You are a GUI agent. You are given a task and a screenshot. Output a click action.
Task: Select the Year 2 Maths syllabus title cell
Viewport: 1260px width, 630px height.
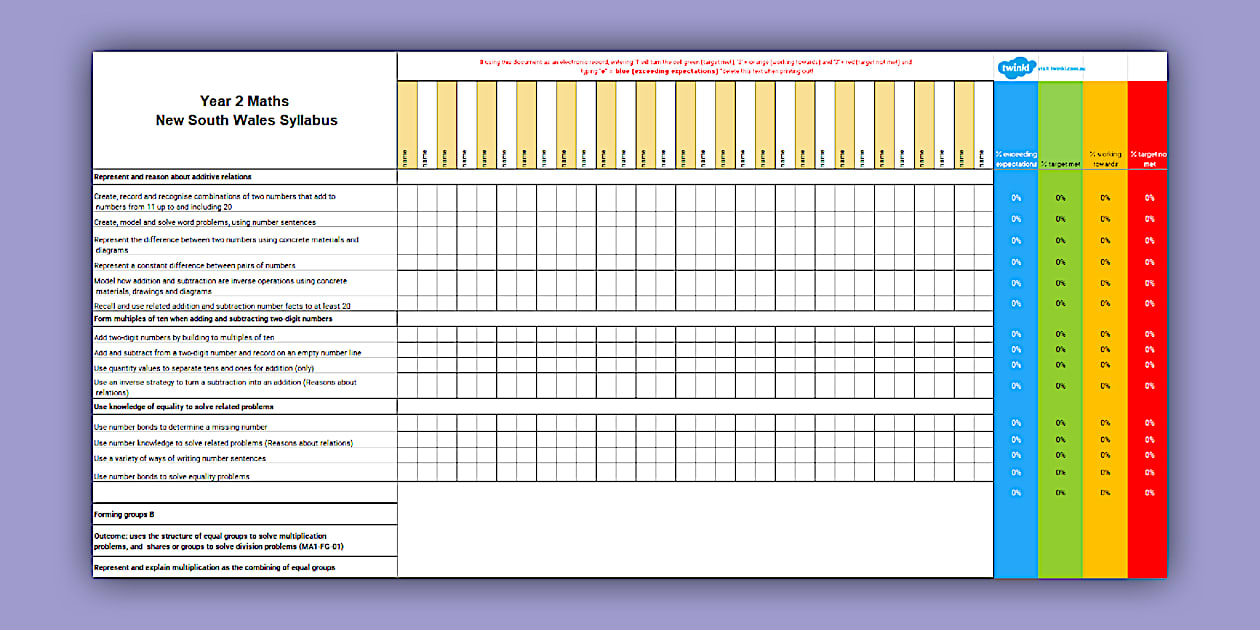(x=244, y=110)
